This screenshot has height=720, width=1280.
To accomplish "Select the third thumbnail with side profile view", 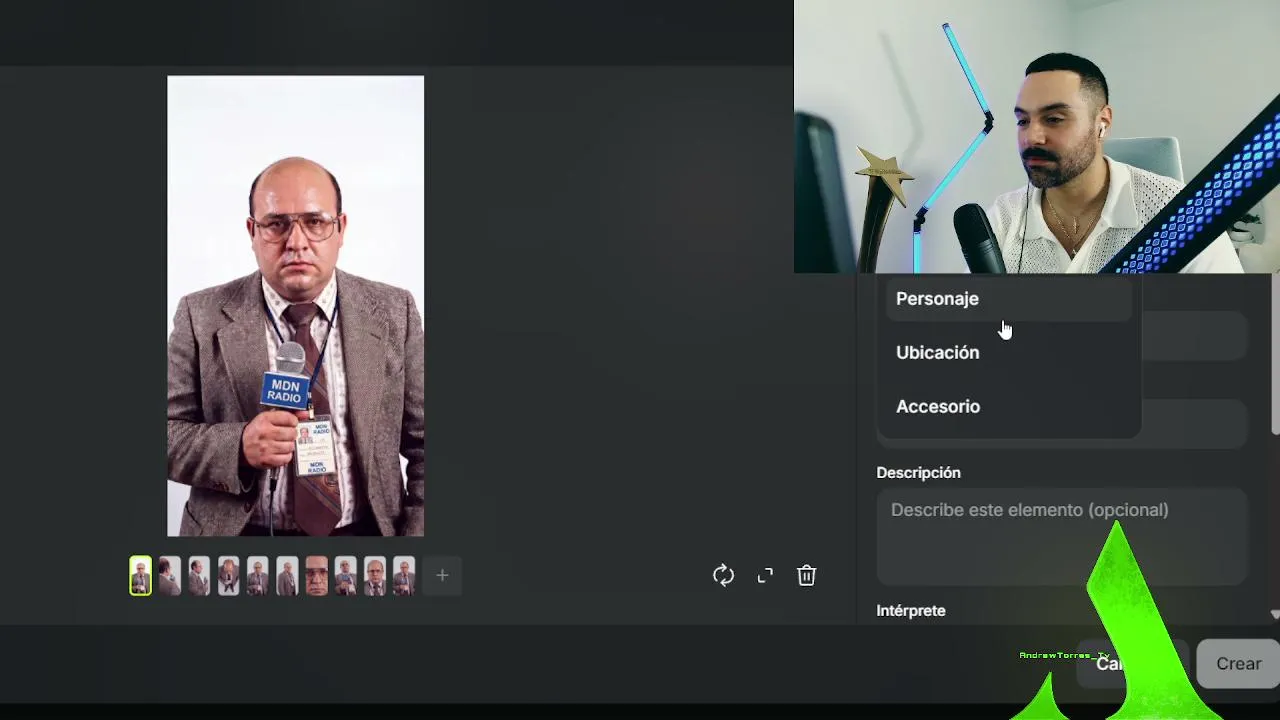I will pos(199,576).
